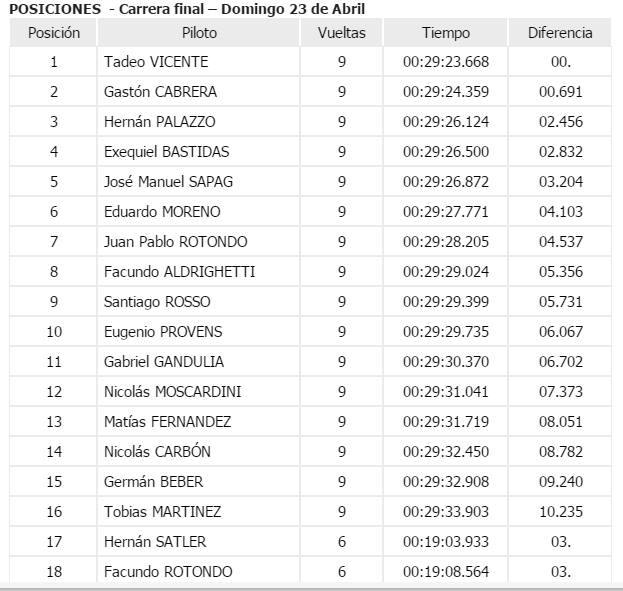
Task: Click the Vueltas column header
Action: (x=341, y=33)
